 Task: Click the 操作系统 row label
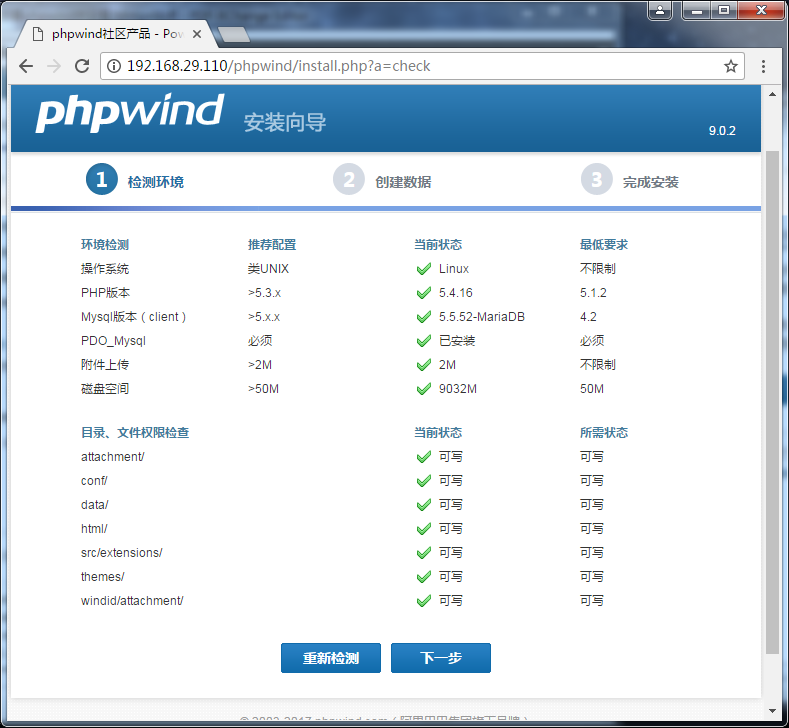105,269
